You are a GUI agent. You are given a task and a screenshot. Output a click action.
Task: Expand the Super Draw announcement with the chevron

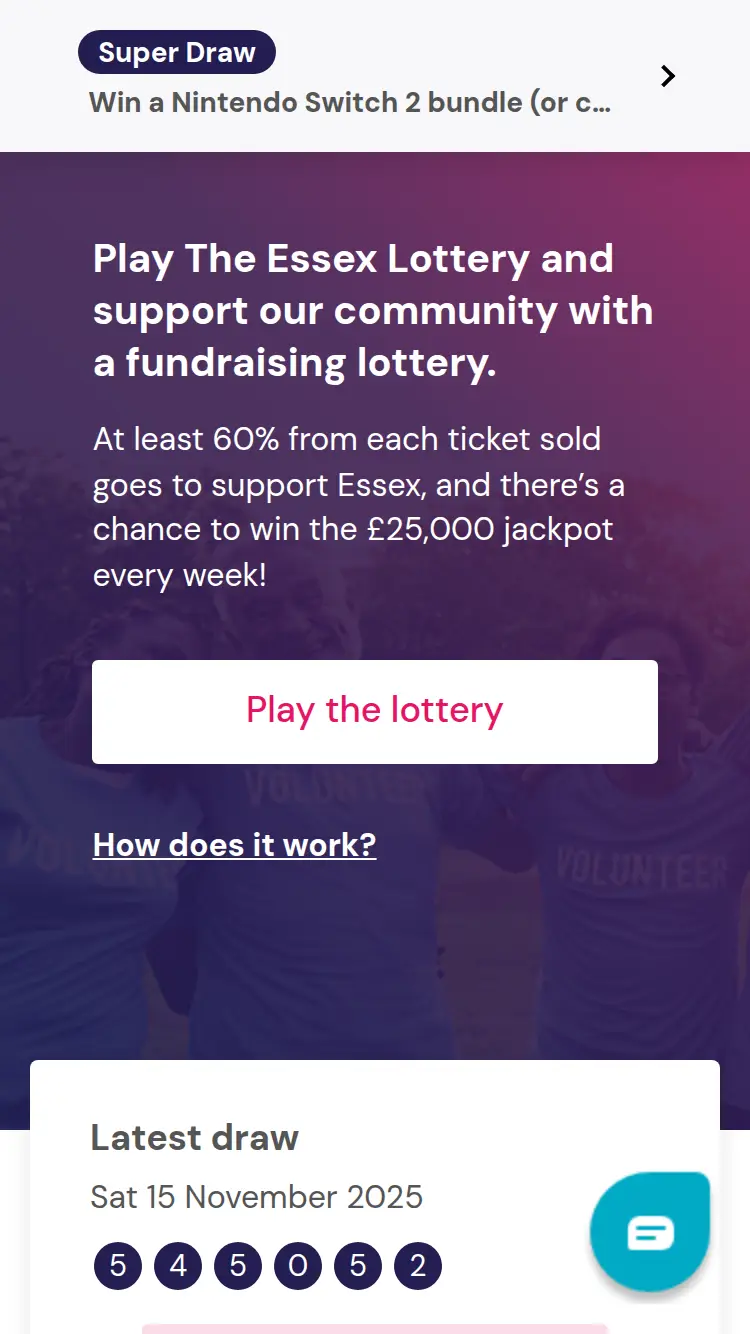click(x=667, y=75)
